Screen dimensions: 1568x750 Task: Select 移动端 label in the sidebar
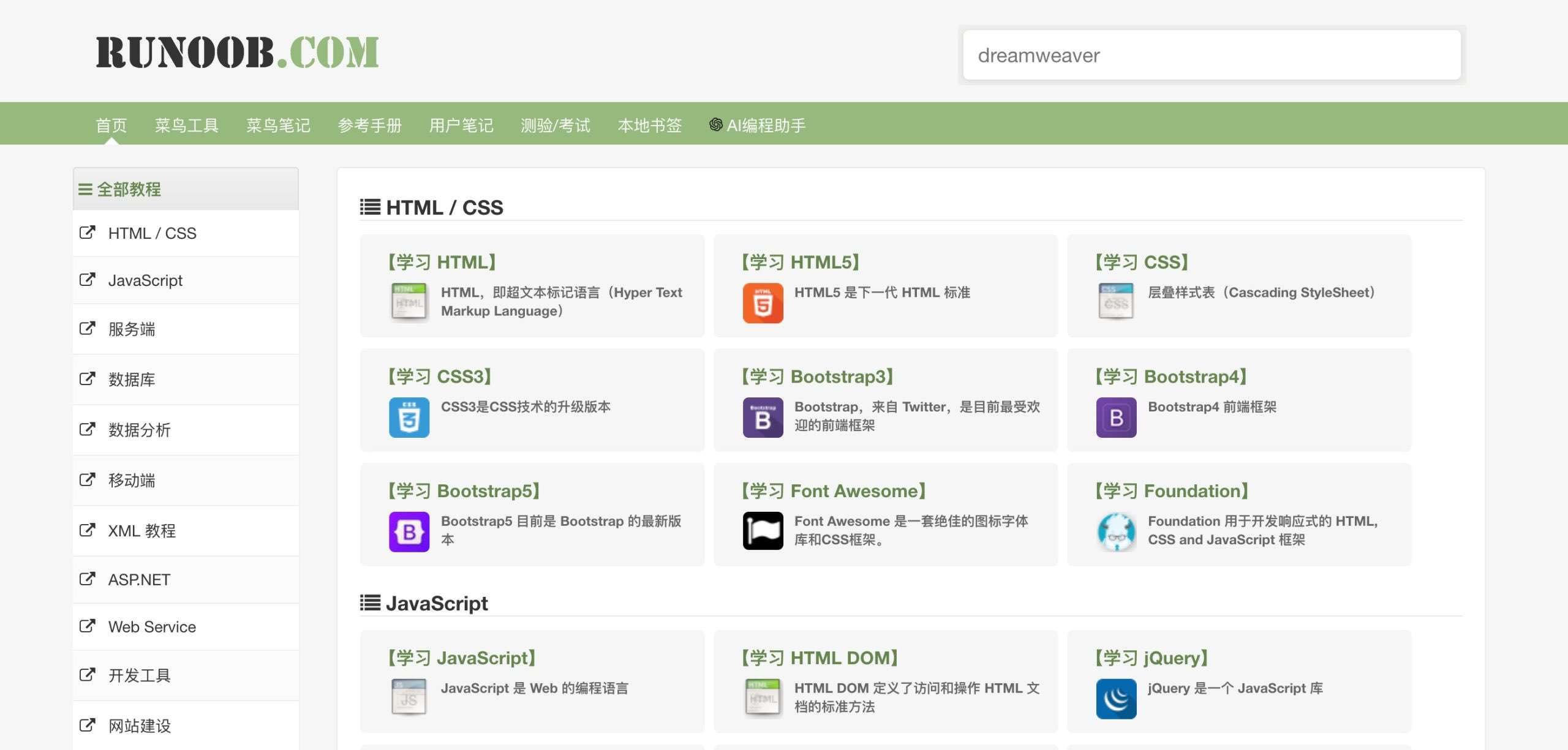coord(132,481)
